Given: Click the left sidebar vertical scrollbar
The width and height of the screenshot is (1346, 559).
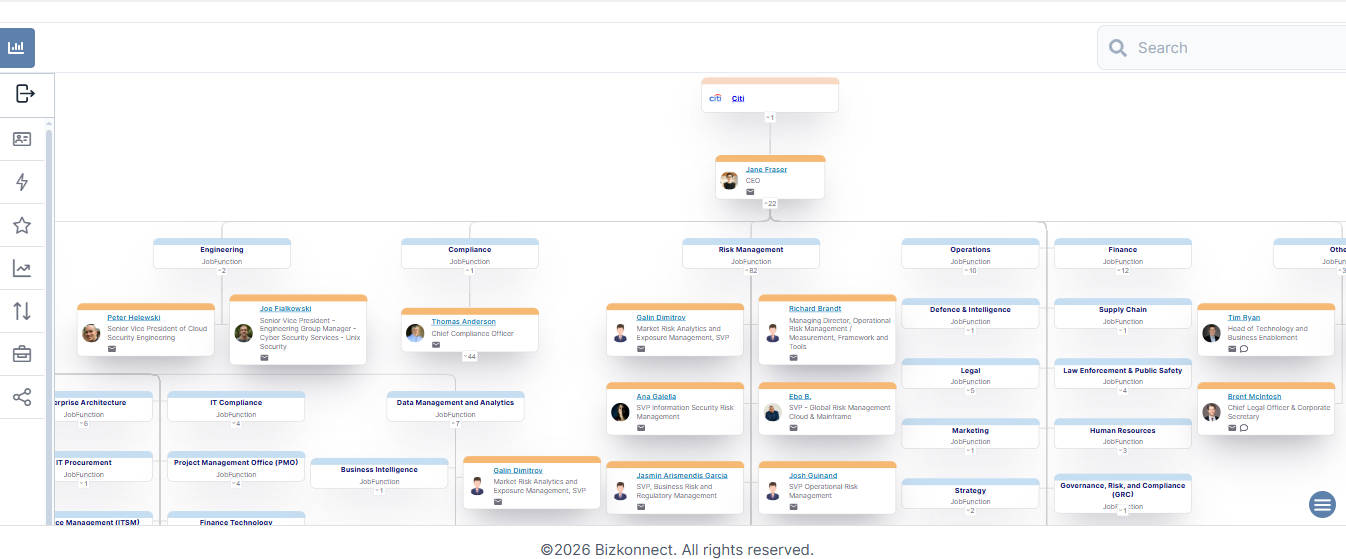Looking at the screenshot, I should click(x=49, y=325).
